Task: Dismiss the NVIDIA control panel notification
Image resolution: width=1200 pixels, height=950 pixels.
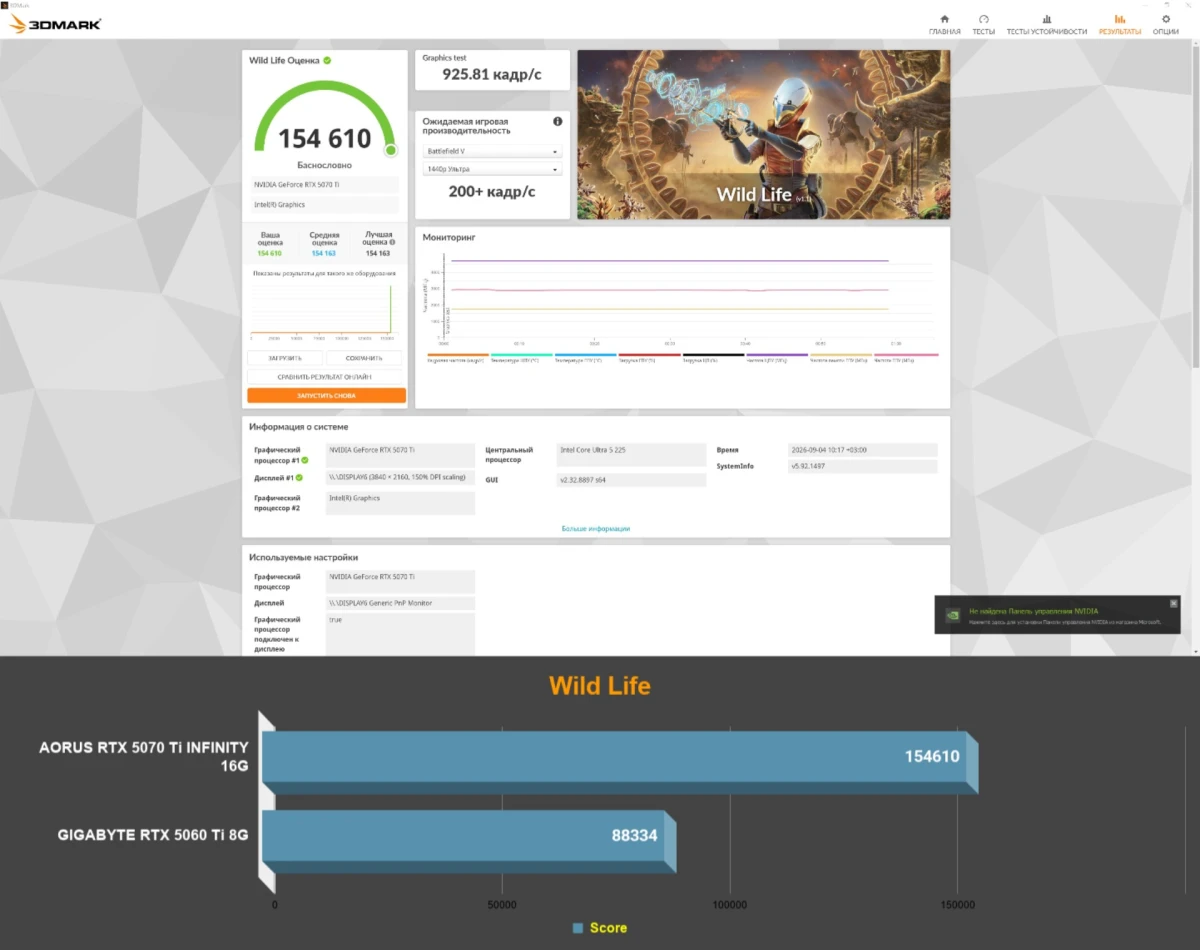Action: pyautogui.click(x=1173, y=603)
